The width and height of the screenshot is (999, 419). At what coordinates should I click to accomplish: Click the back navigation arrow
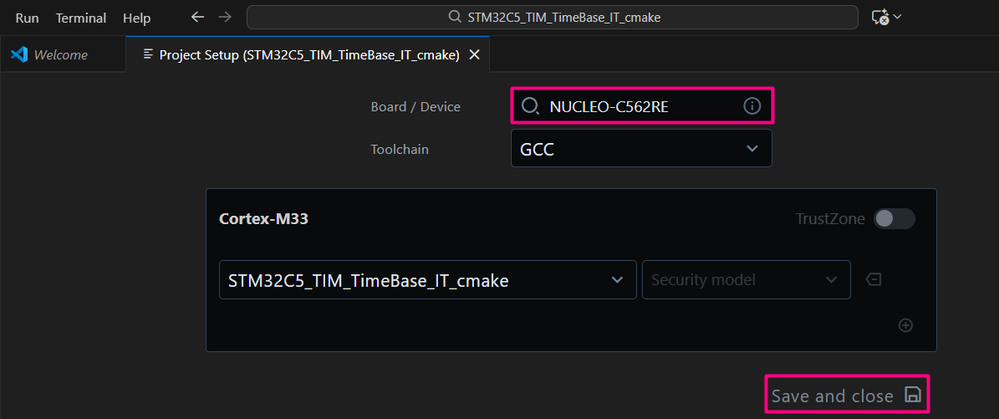tap(198, 17)
